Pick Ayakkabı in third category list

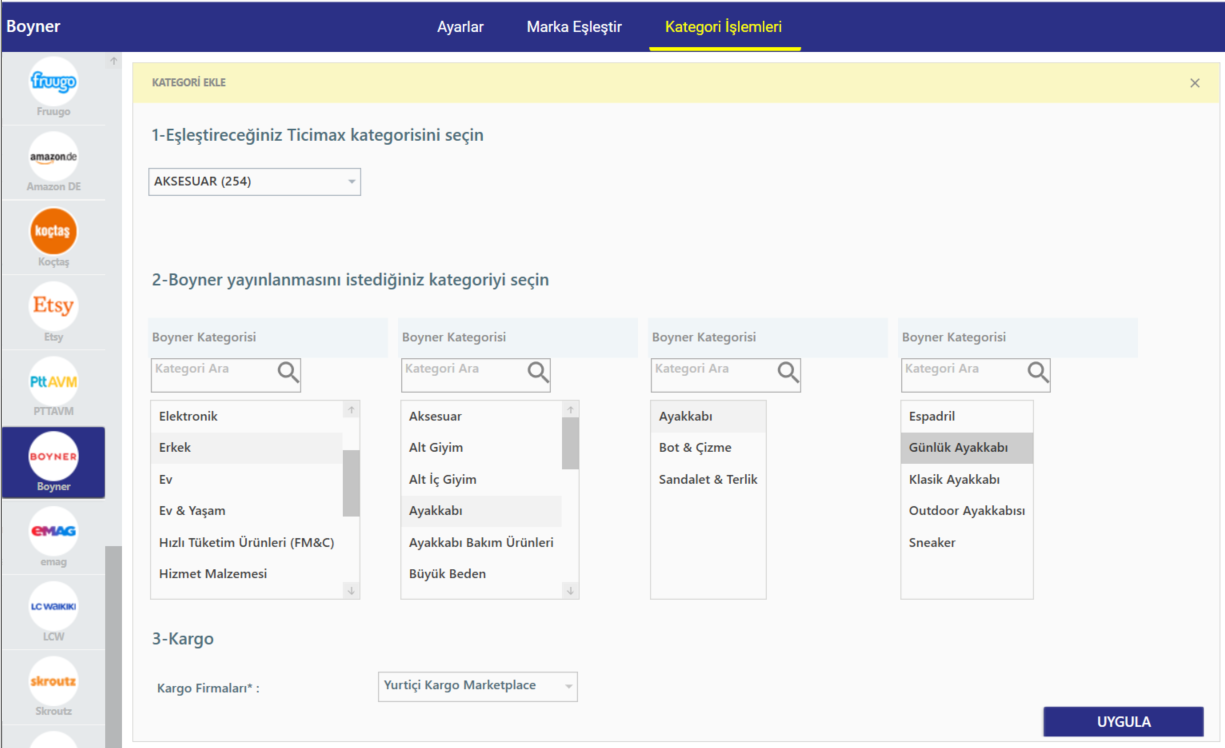pos(708,416)
